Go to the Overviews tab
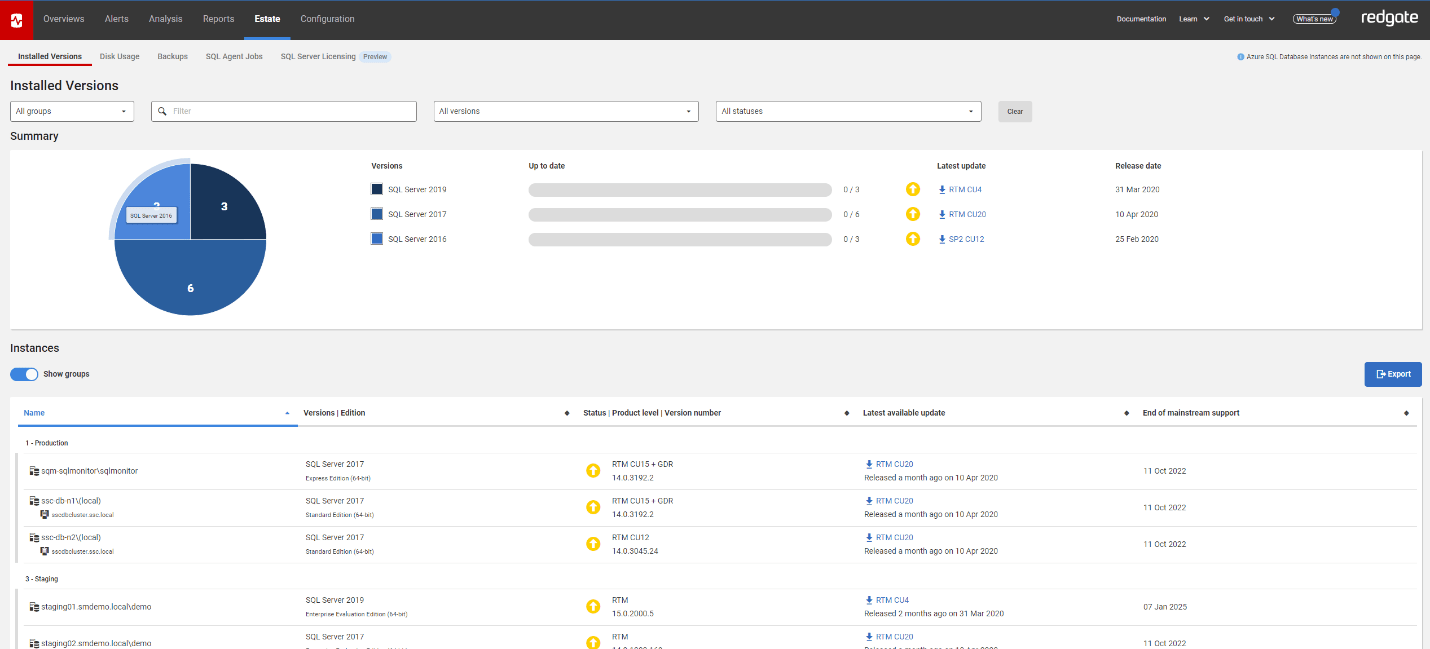This screenshot has width=1430, height=649. tap(64, 19)
